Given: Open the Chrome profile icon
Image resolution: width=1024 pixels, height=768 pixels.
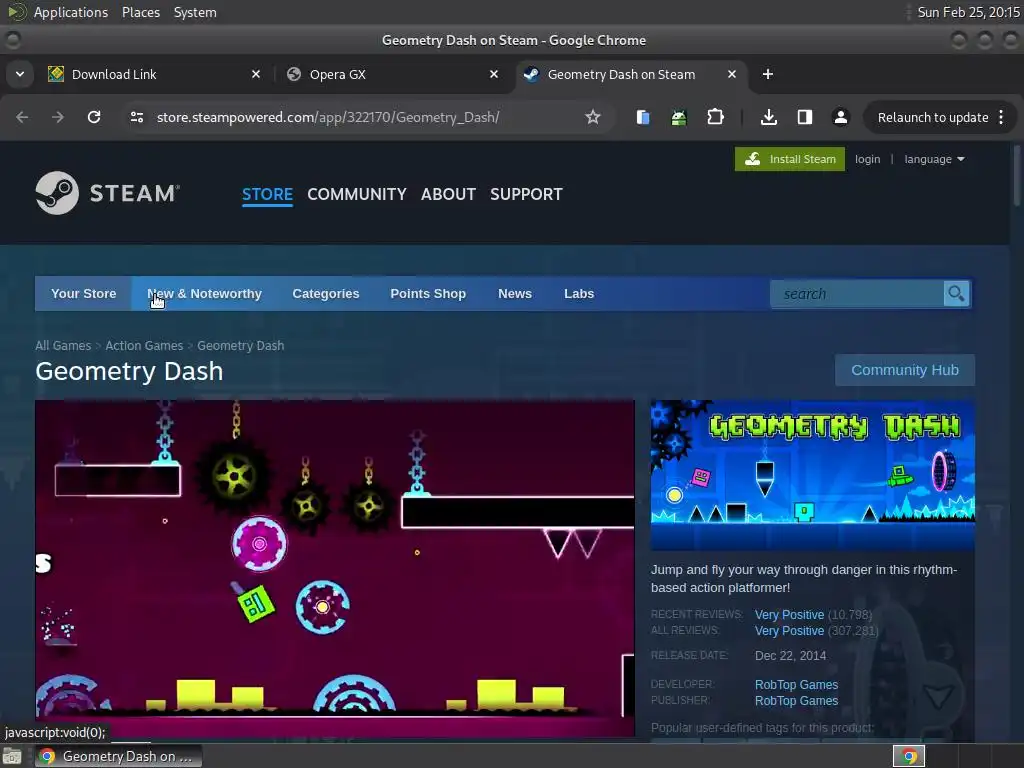Looking at the screenshot, I should pos(840,117).
